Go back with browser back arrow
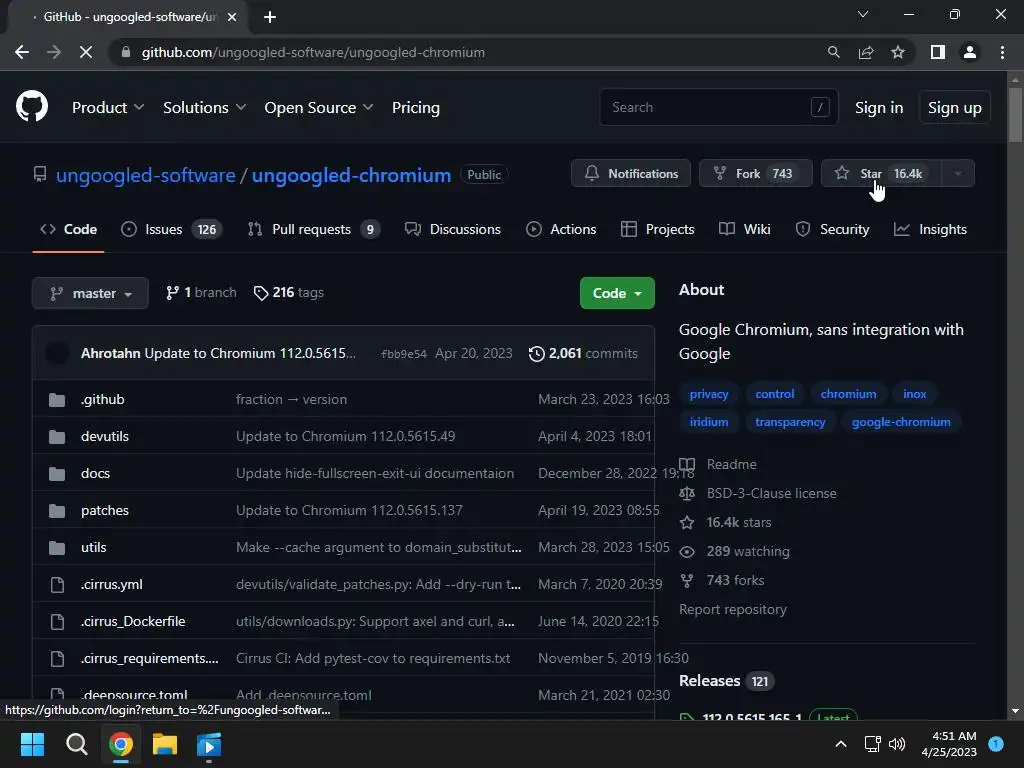Image resolution: width=1024 pixels, height=768 pixels. pos(22,52)
